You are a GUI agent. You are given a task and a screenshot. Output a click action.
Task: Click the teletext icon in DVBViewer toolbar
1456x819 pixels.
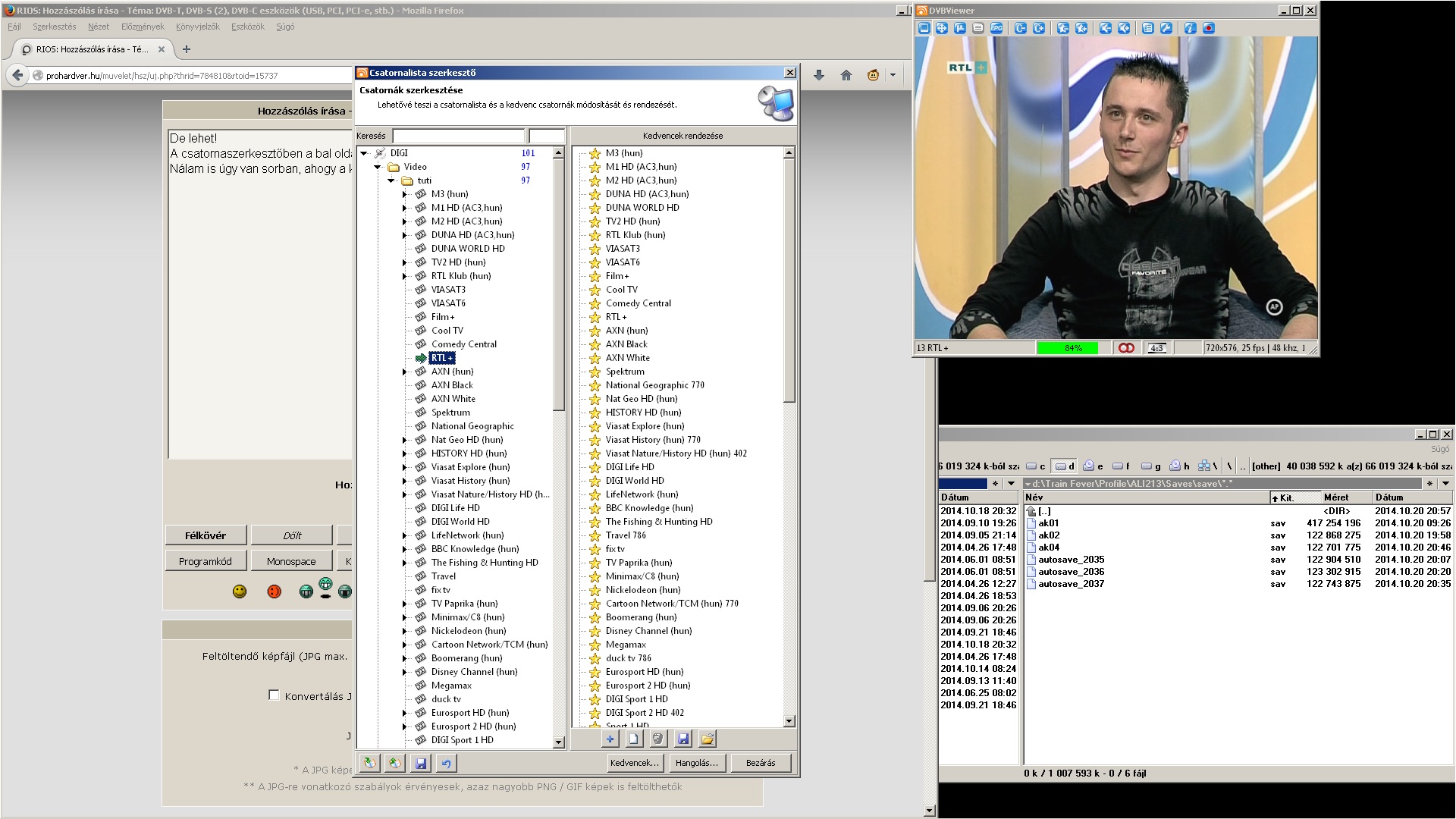(x=978, y=28)
